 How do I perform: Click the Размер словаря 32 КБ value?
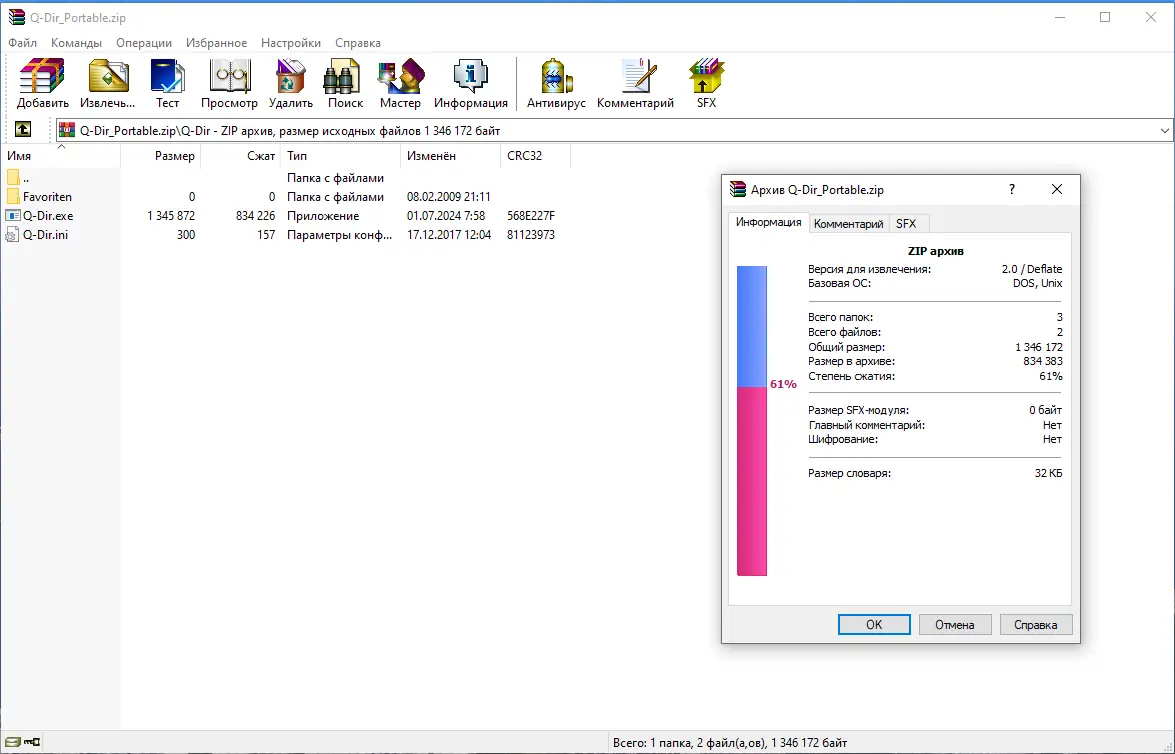(1048, 473)
